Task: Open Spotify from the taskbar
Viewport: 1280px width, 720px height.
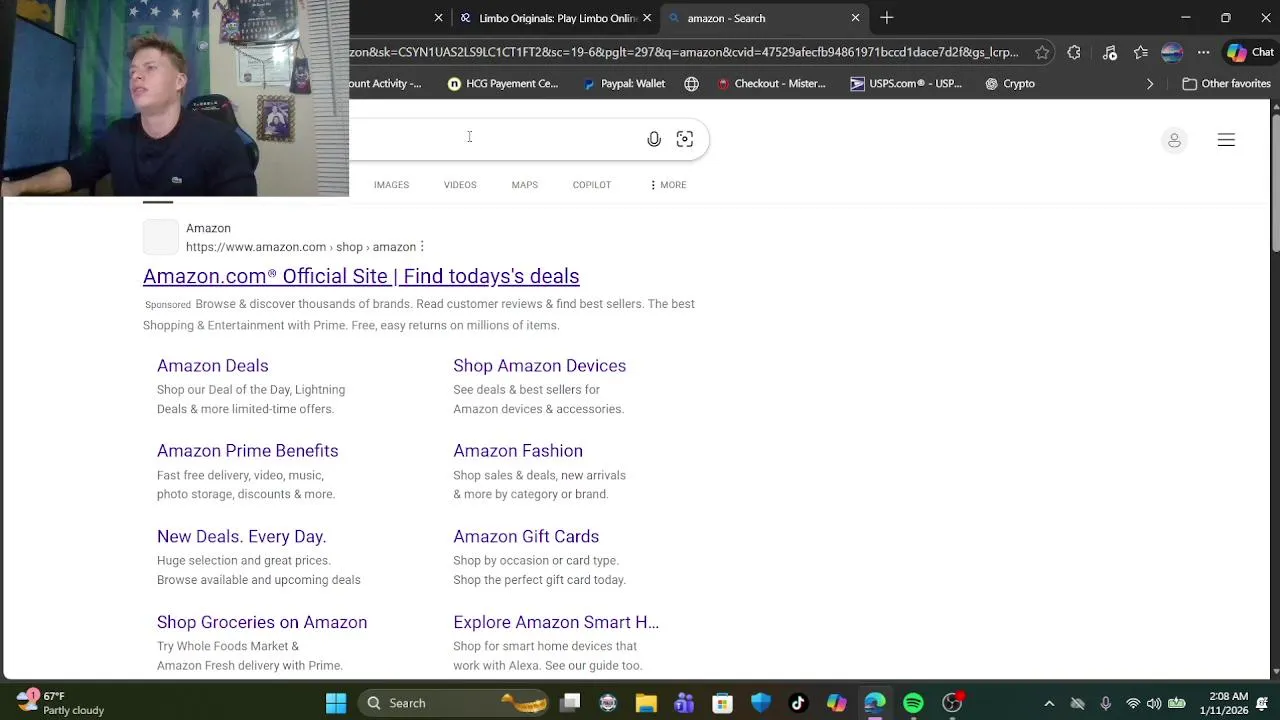Action: 913,703
